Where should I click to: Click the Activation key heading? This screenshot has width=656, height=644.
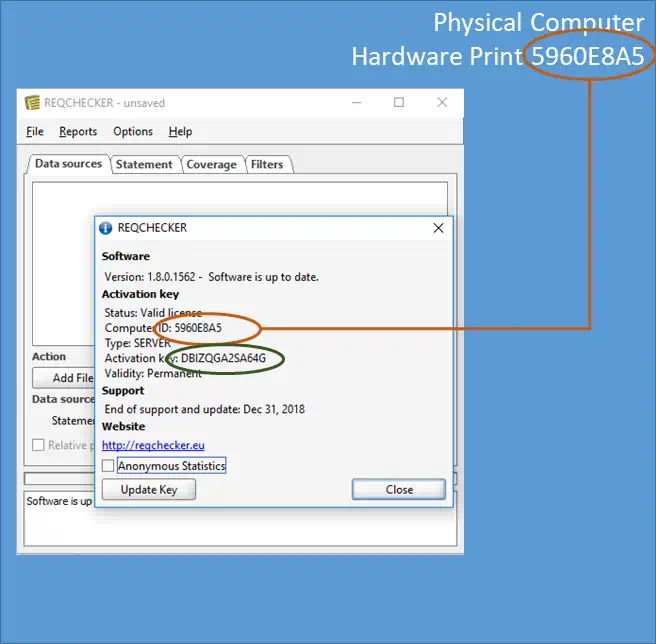[141, 294]
